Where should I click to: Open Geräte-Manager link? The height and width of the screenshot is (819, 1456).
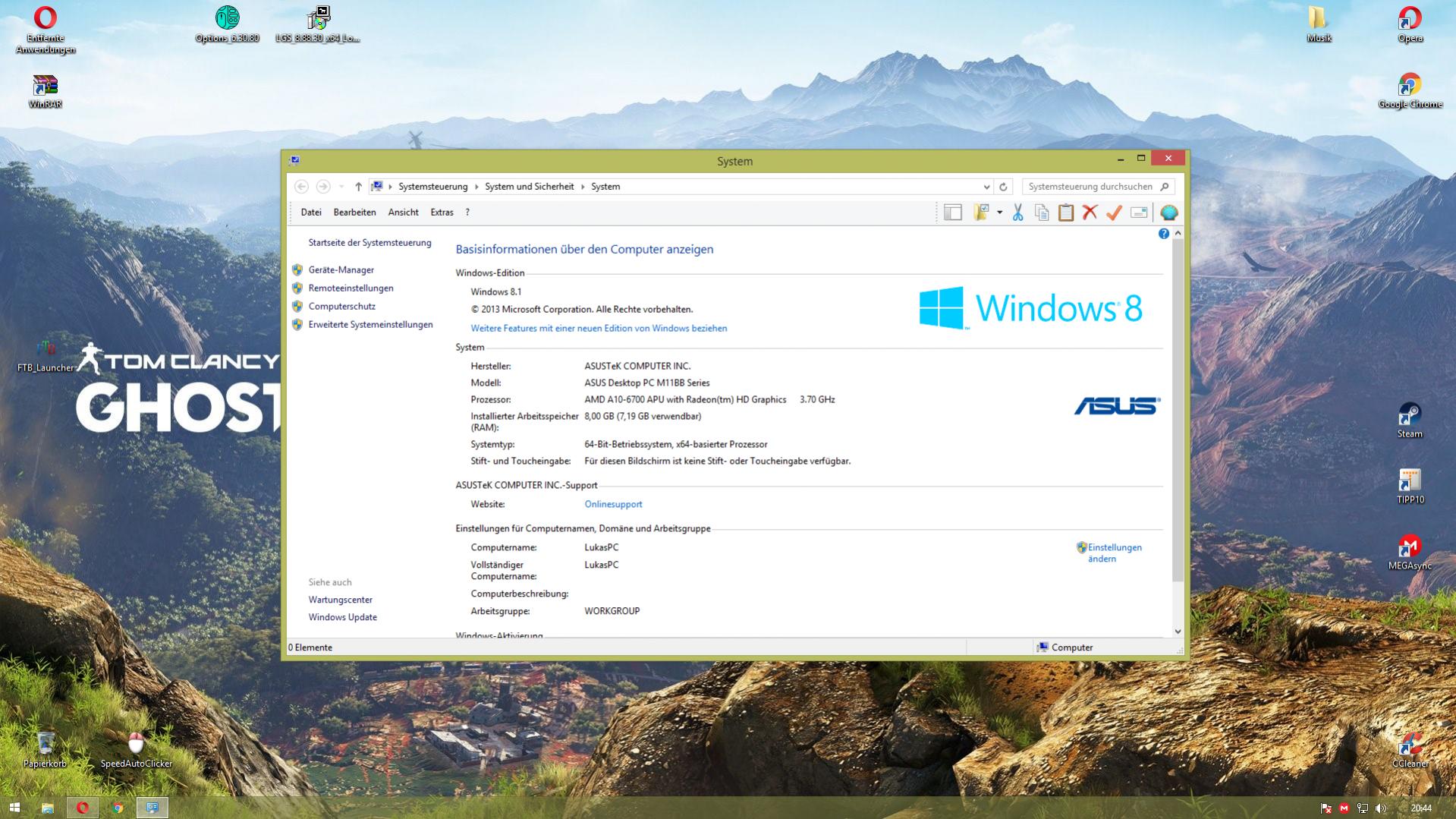[x=341, y=270]
